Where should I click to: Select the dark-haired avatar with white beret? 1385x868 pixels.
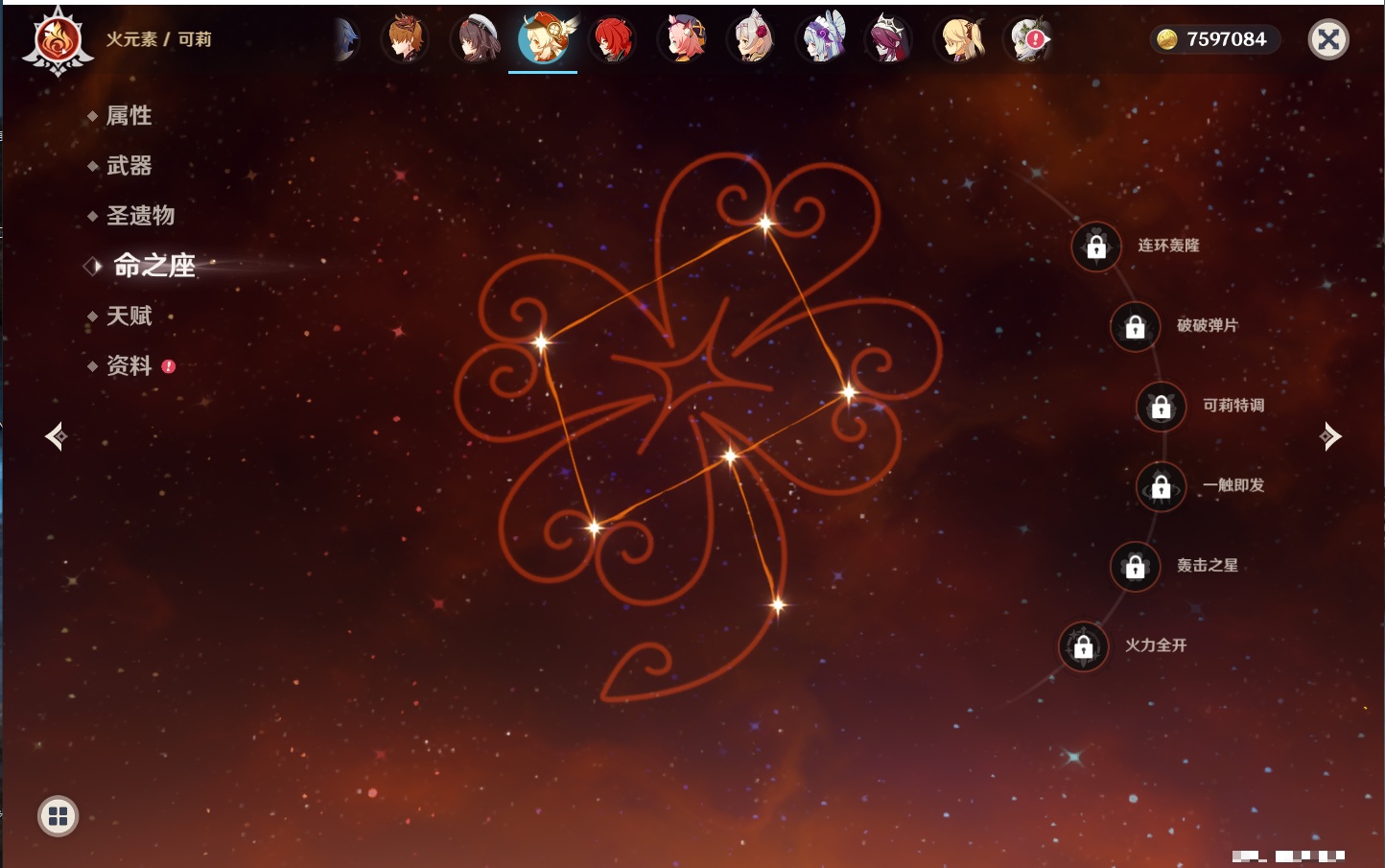pos(475,39)
